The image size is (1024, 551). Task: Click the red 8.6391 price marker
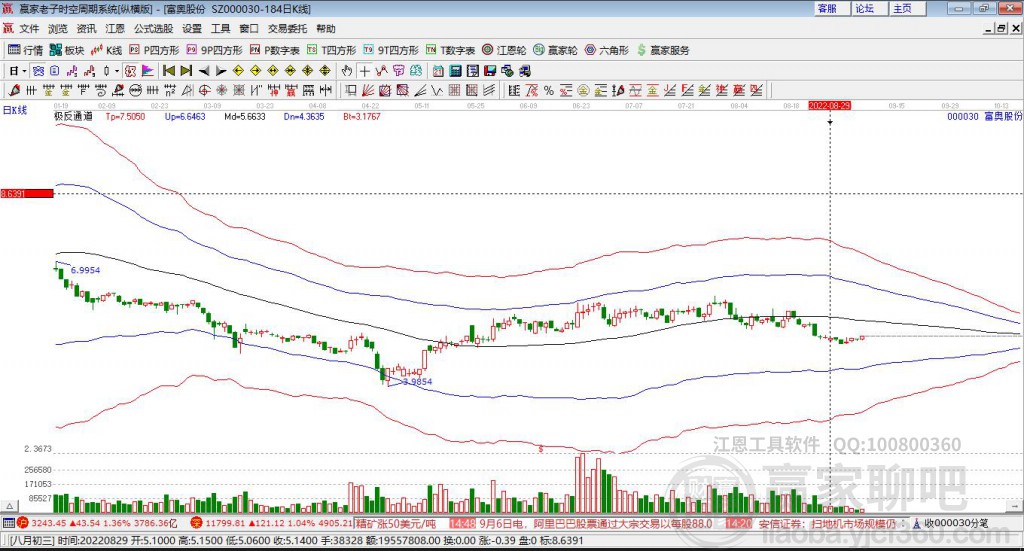tap(27, 193)
